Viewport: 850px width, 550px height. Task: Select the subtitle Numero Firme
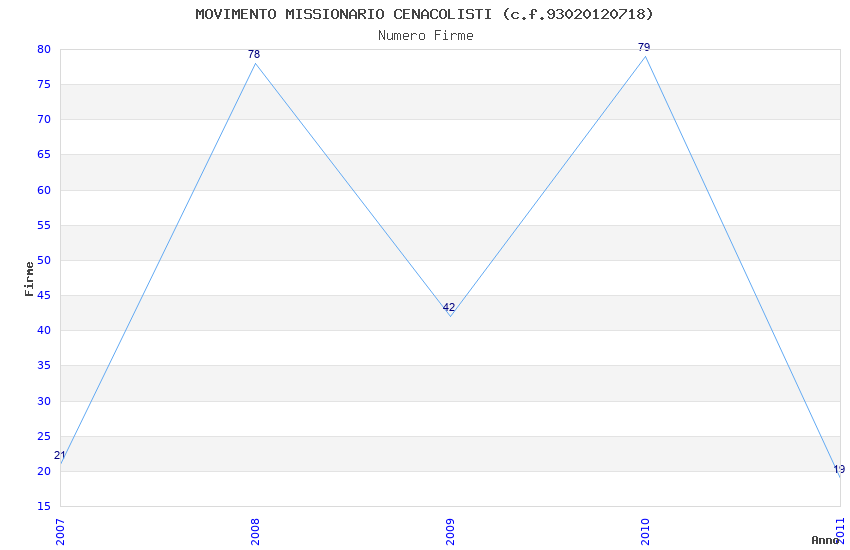[426, 36]
